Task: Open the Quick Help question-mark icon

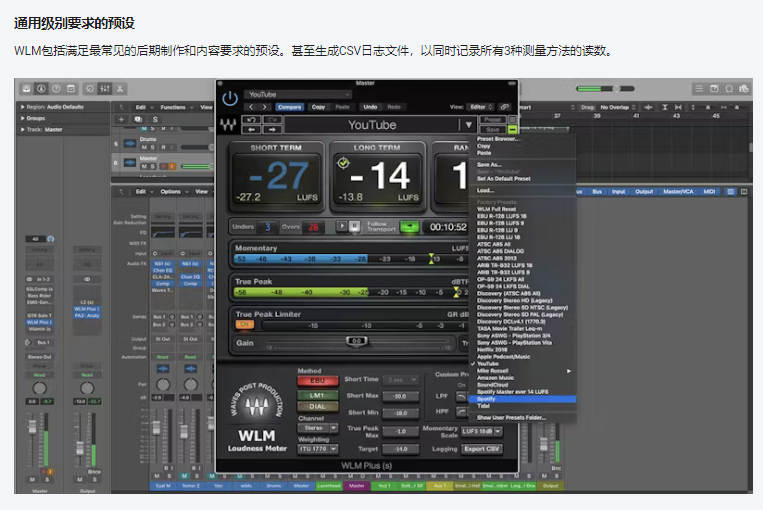Action: pos(56,89)
